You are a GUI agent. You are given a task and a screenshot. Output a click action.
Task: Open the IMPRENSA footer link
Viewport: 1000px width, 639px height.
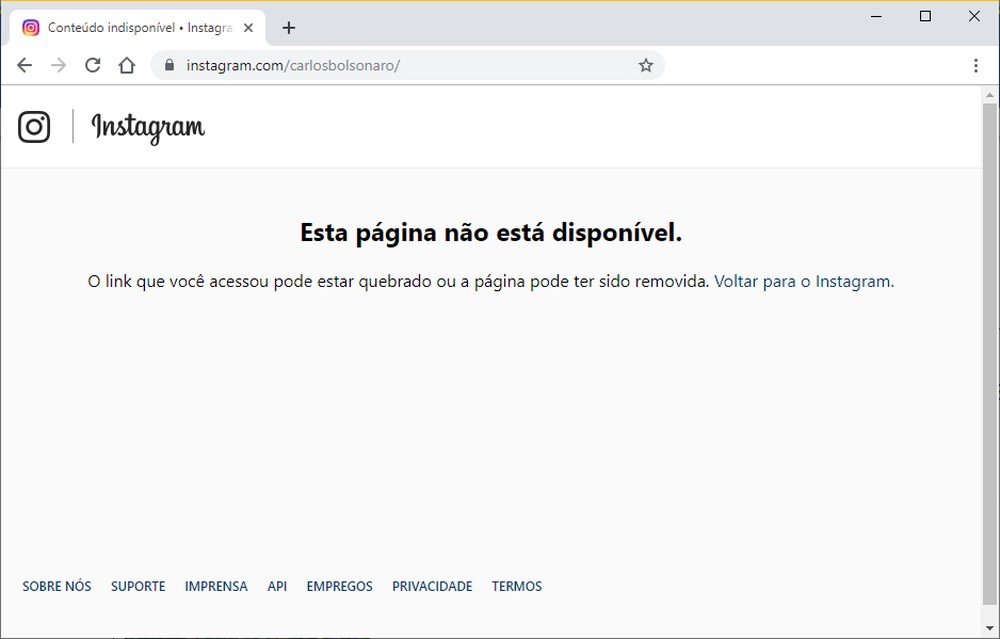(x=216, y=586)
